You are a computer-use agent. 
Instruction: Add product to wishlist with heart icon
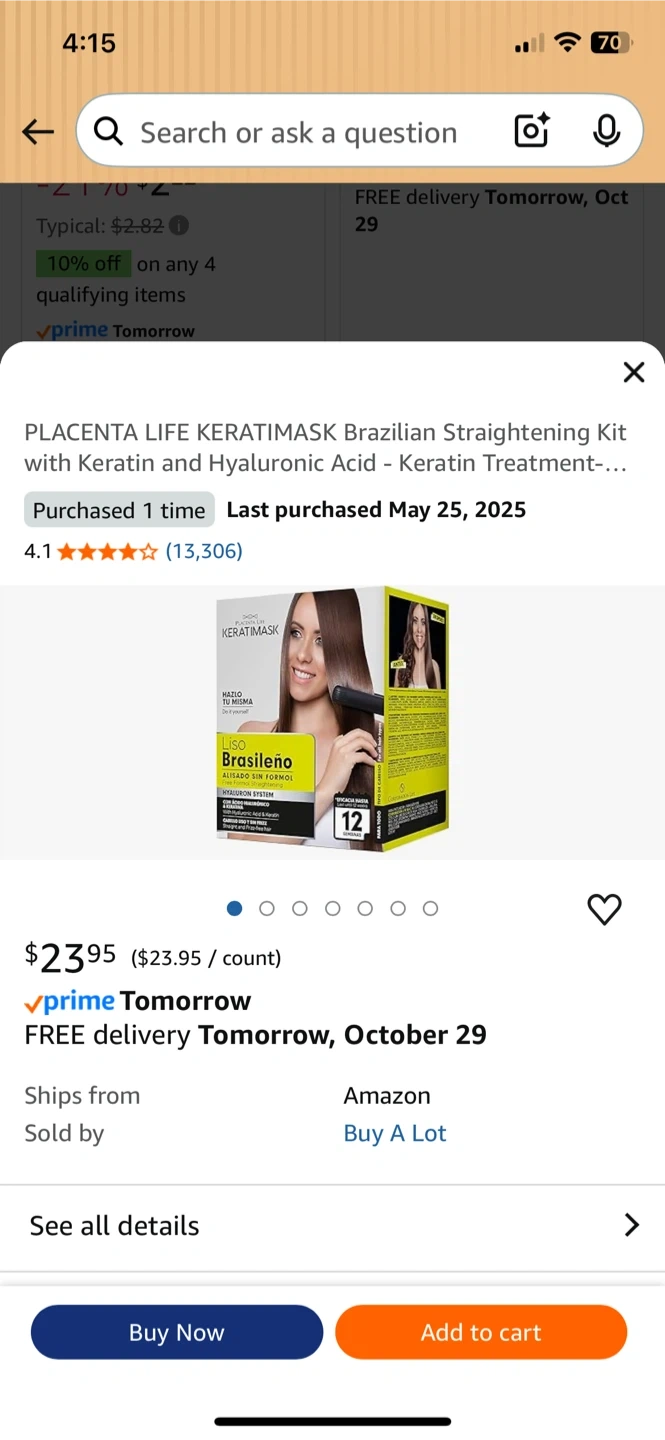(x=604, y=909)
